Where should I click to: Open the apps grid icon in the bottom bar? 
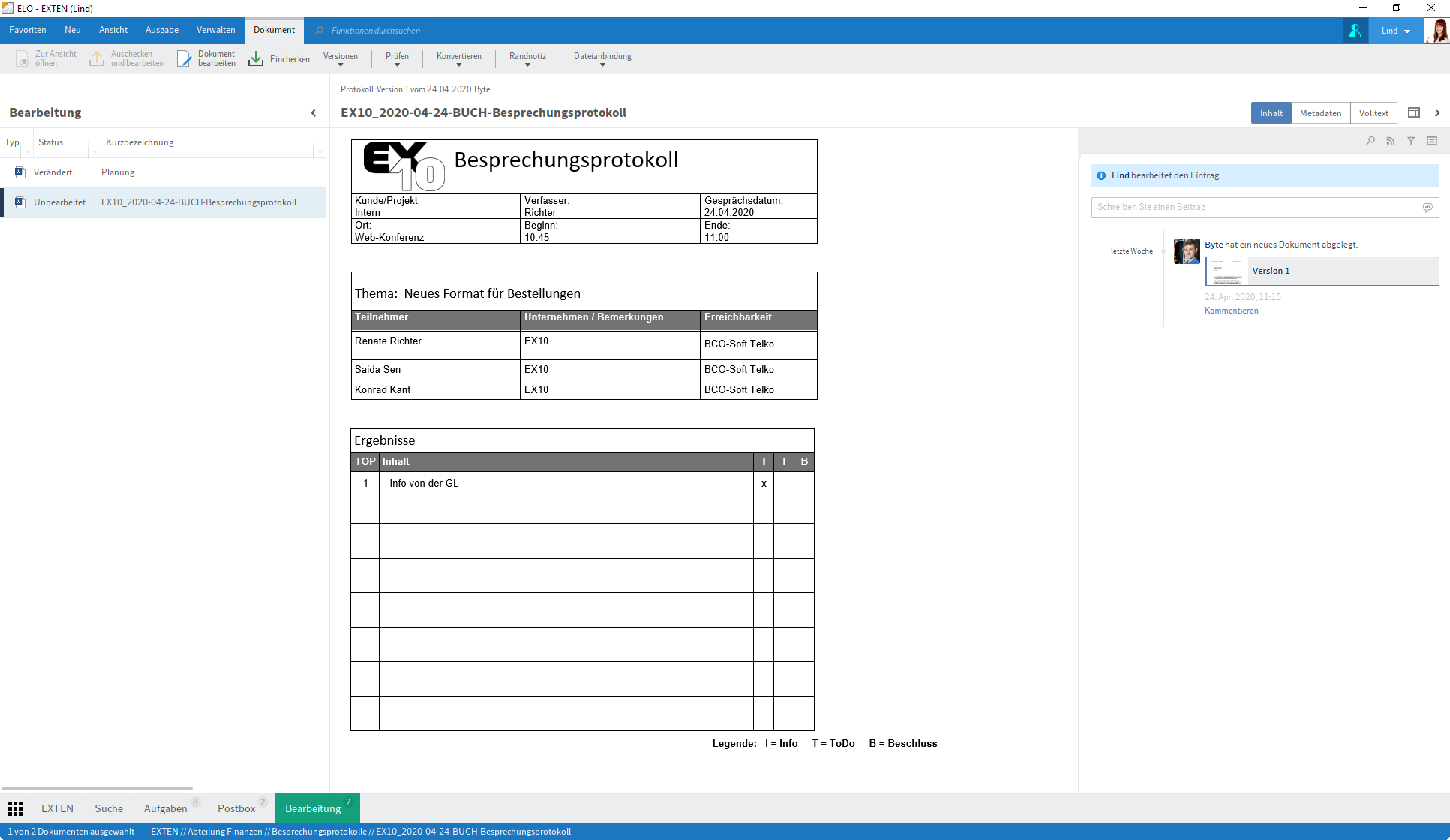16,808
